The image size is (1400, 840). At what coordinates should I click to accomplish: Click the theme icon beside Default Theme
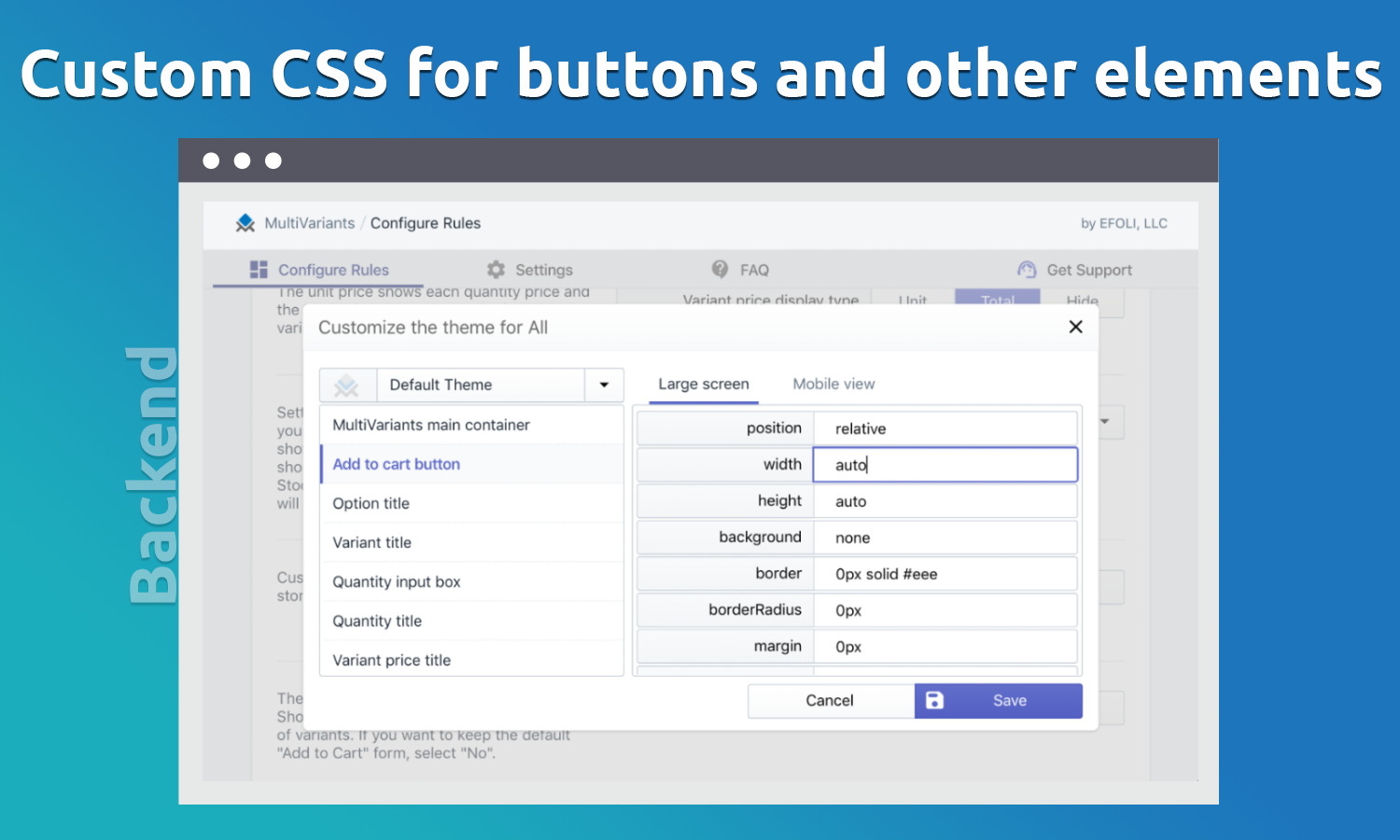(x=347, y=385)
